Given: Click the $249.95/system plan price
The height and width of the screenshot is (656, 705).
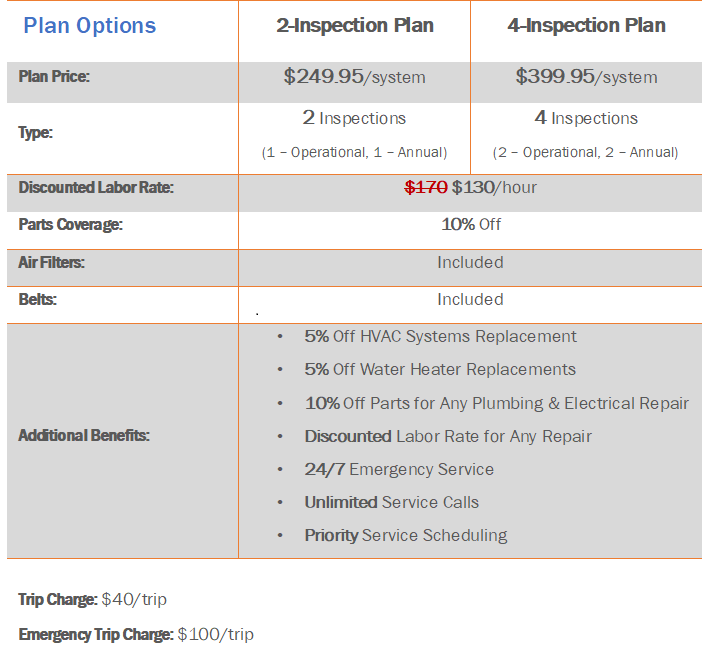Looking at the screenshot, I should click(x=354, y=76).
